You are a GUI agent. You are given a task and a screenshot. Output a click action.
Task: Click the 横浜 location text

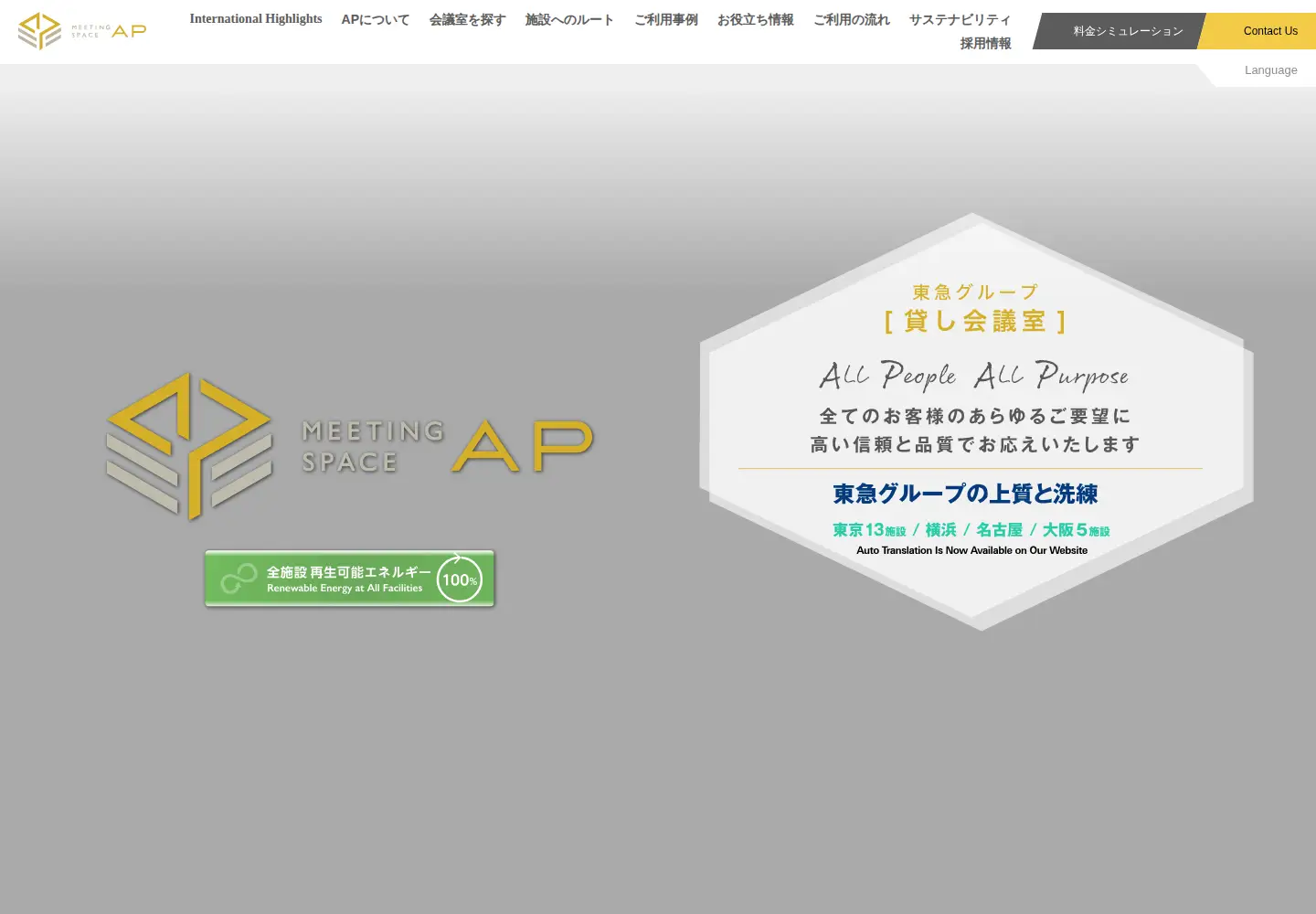pos(940,530)
